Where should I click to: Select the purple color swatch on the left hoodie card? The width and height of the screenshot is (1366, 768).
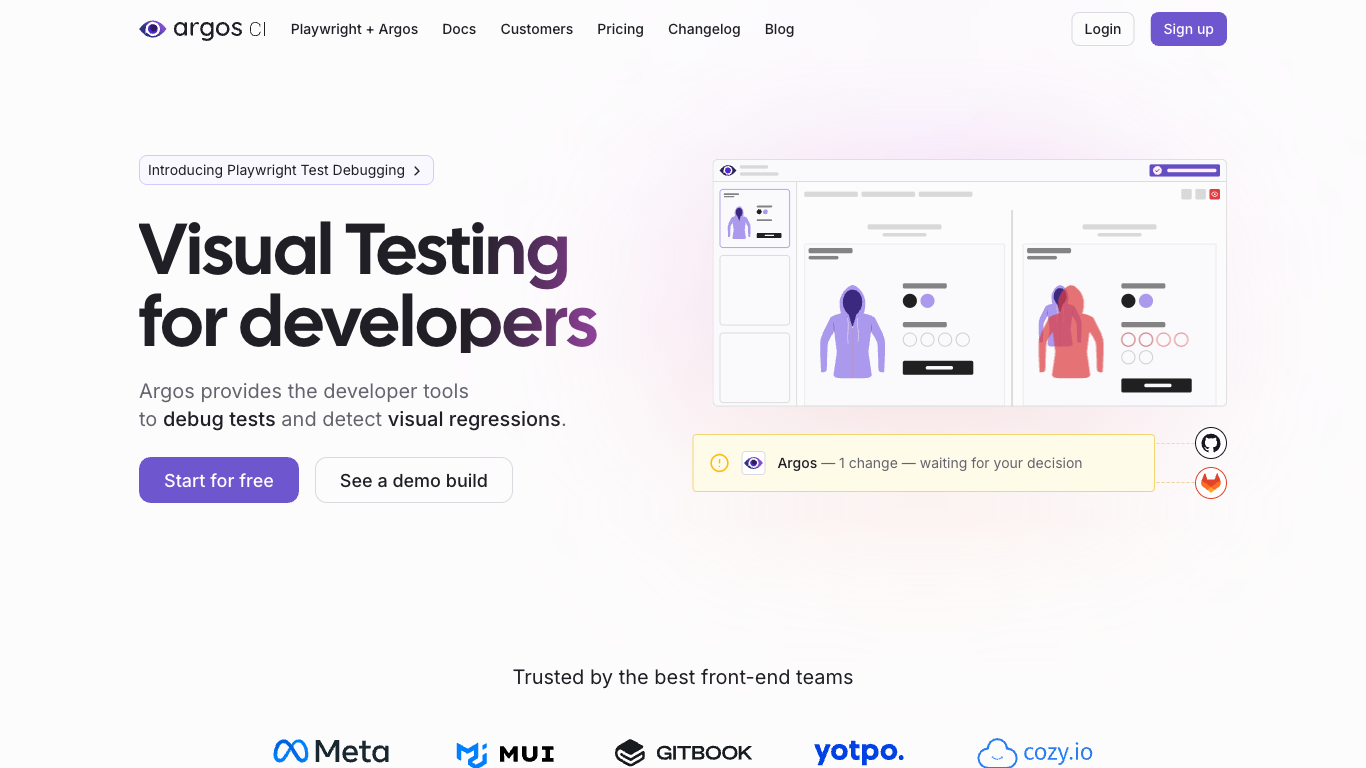(x=928, y=301)
